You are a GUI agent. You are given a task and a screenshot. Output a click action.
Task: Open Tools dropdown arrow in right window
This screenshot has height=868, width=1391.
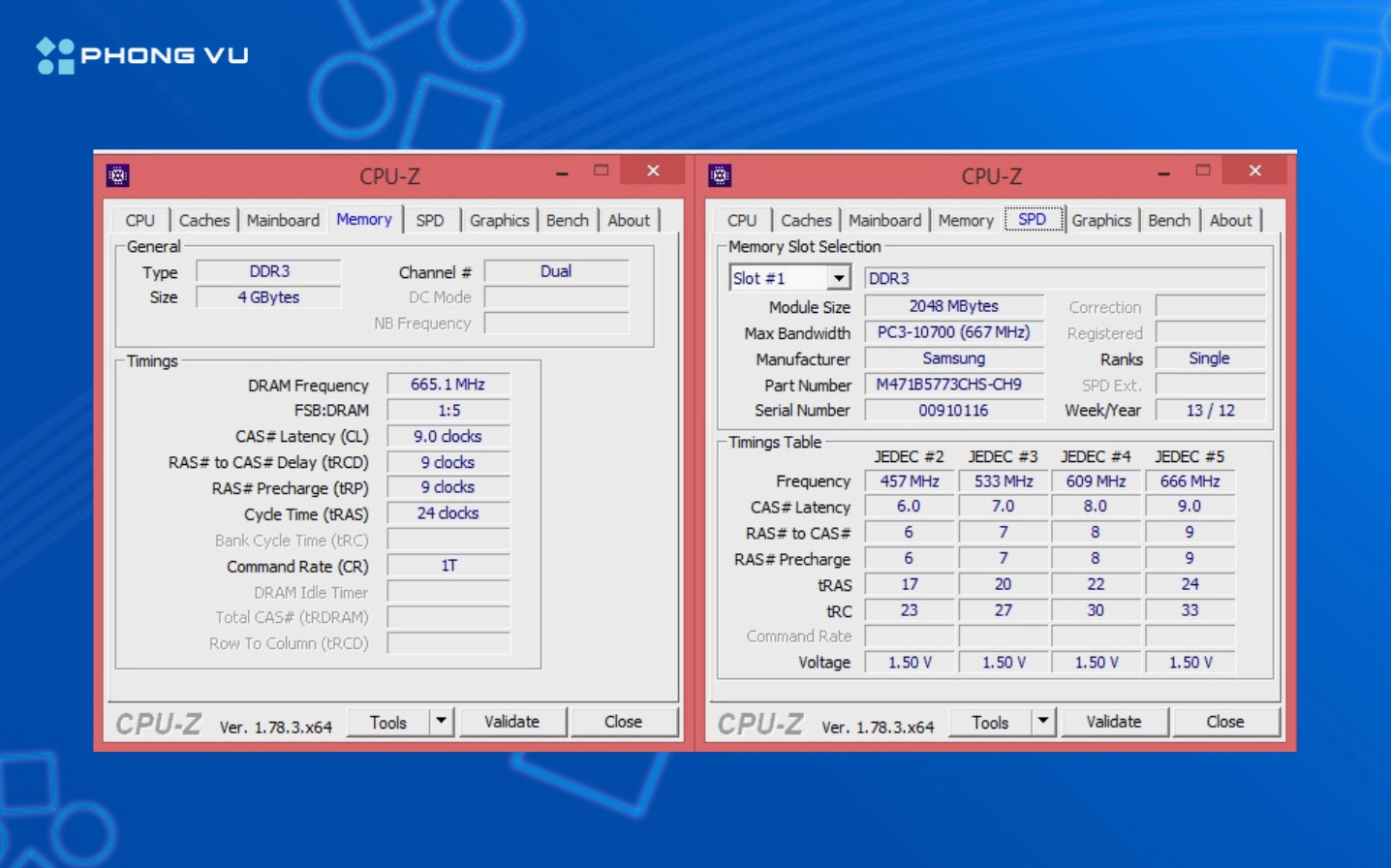click(x=1042, y=722)
